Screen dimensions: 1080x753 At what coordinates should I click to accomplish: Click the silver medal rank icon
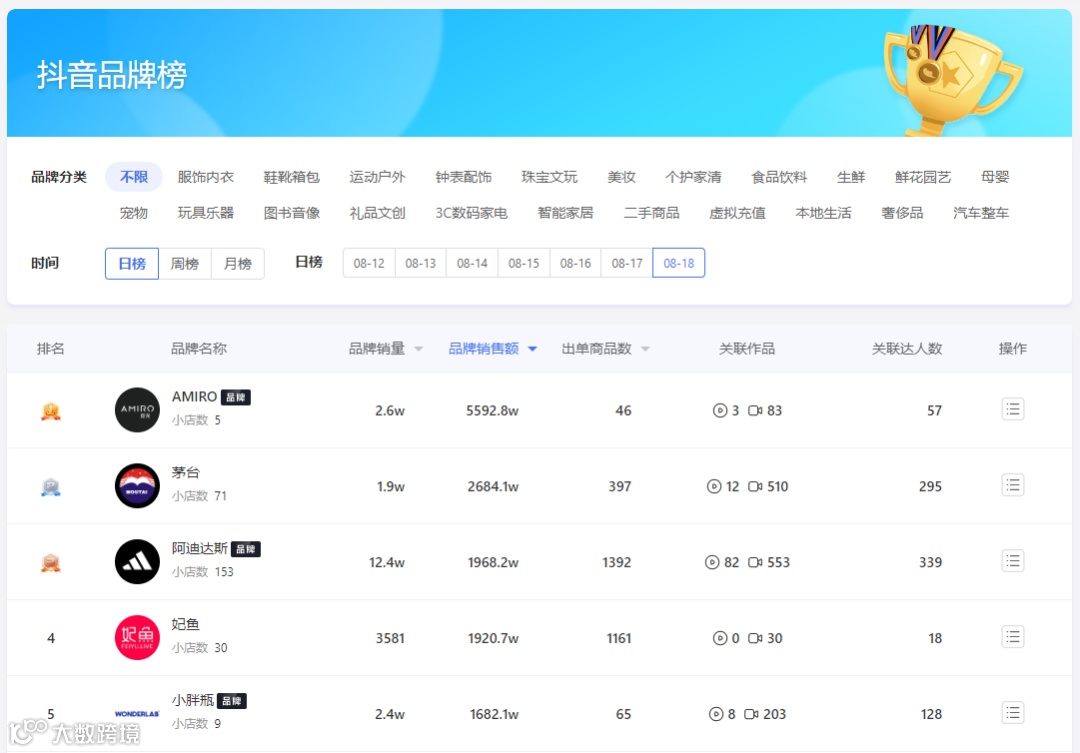pos(51,487)
